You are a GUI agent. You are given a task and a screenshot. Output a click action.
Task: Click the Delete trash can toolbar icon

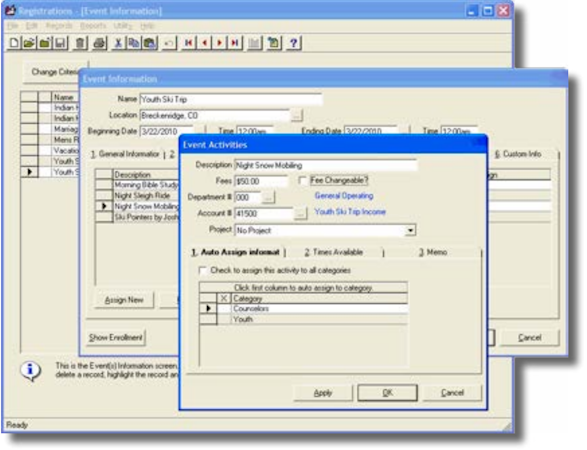click(x=80, y=43)
